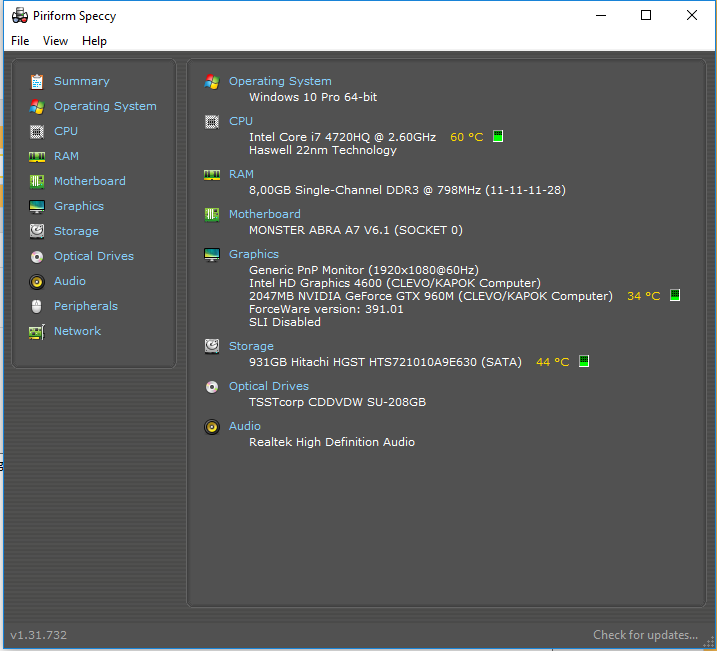
Task: Click the RAM icon in summary panel
Action: (x=212, y=175)
